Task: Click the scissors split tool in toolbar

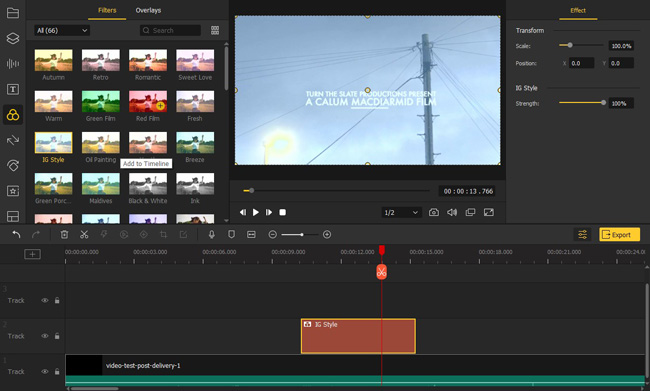Action: point(84,235)
